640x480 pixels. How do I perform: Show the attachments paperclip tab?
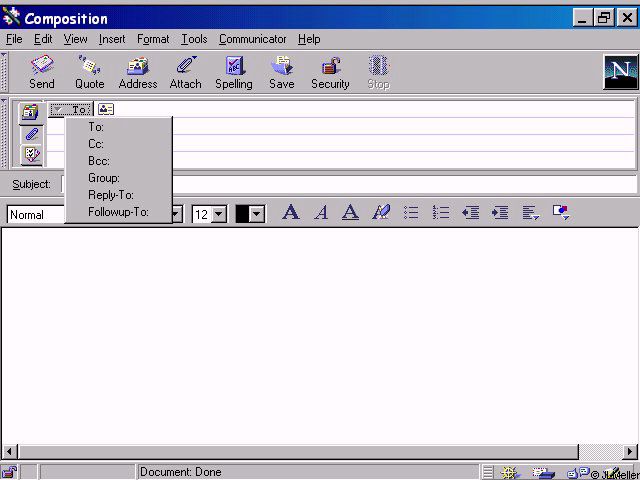click(31, 134)
